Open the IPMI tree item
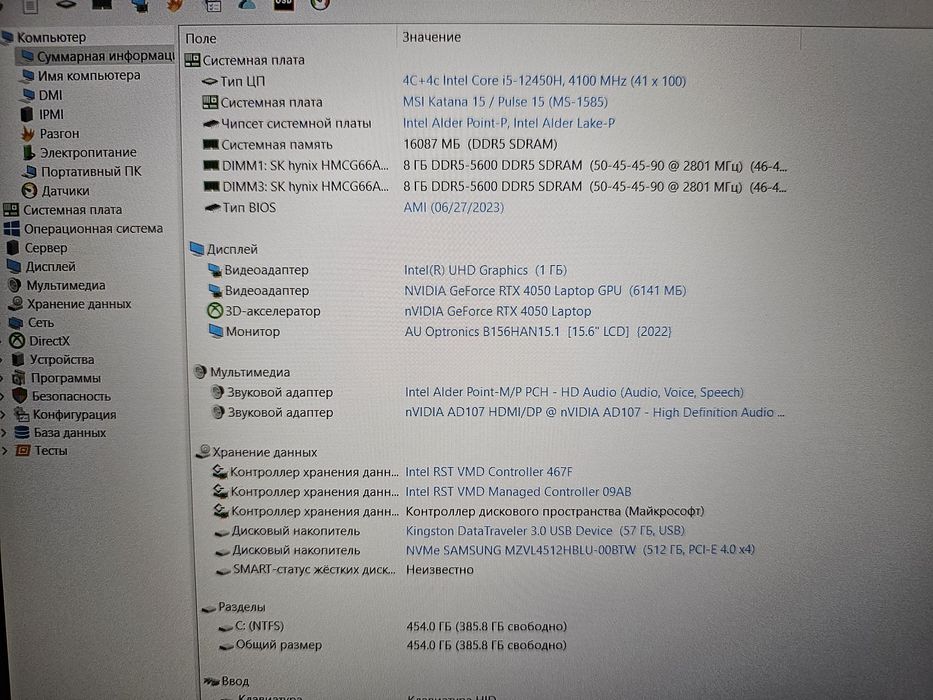Image resolution: width=933 pixels, height=700 pixels. point(51,114)
